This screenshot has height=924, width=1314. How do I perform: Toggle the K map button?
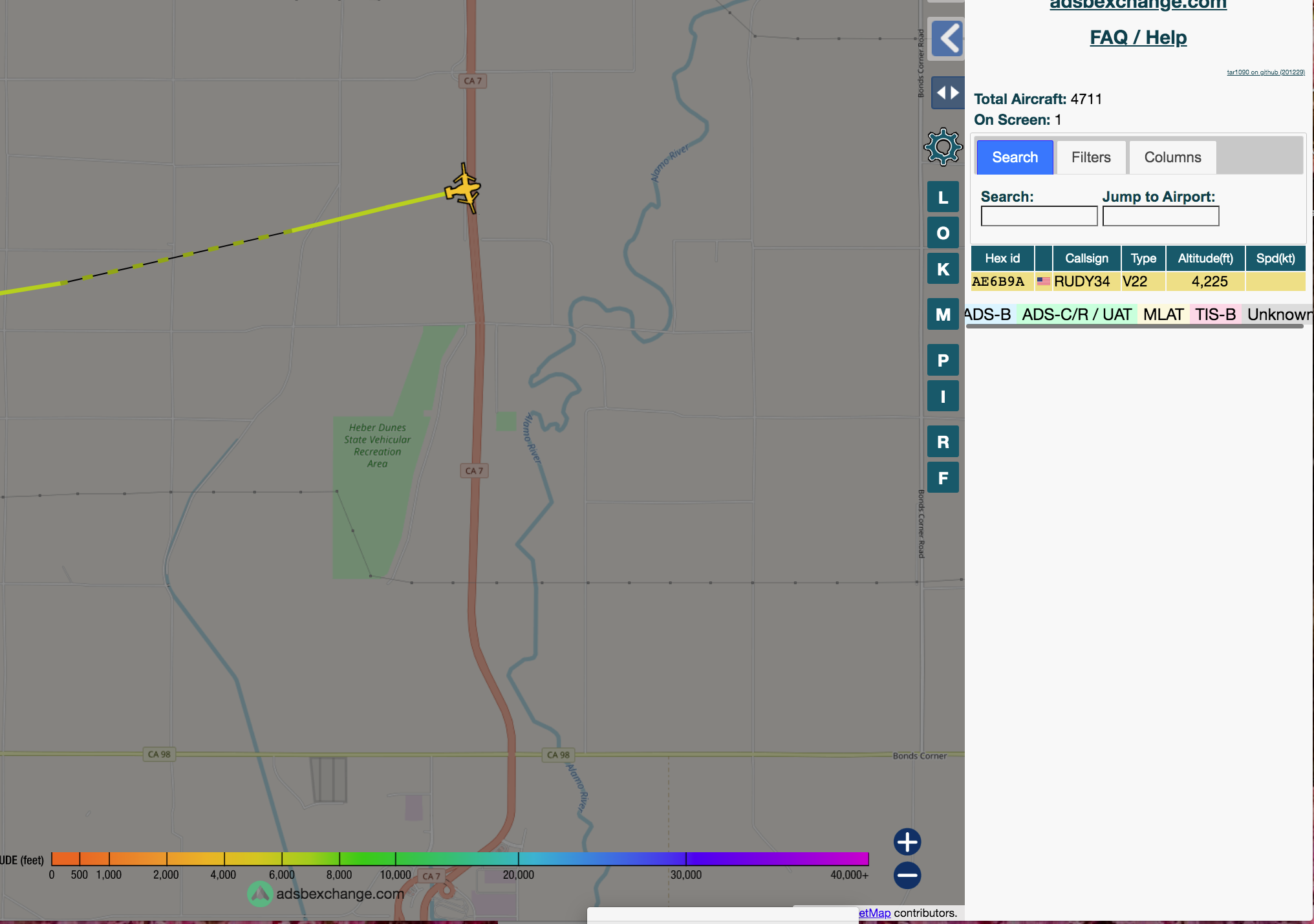point(943,269)
